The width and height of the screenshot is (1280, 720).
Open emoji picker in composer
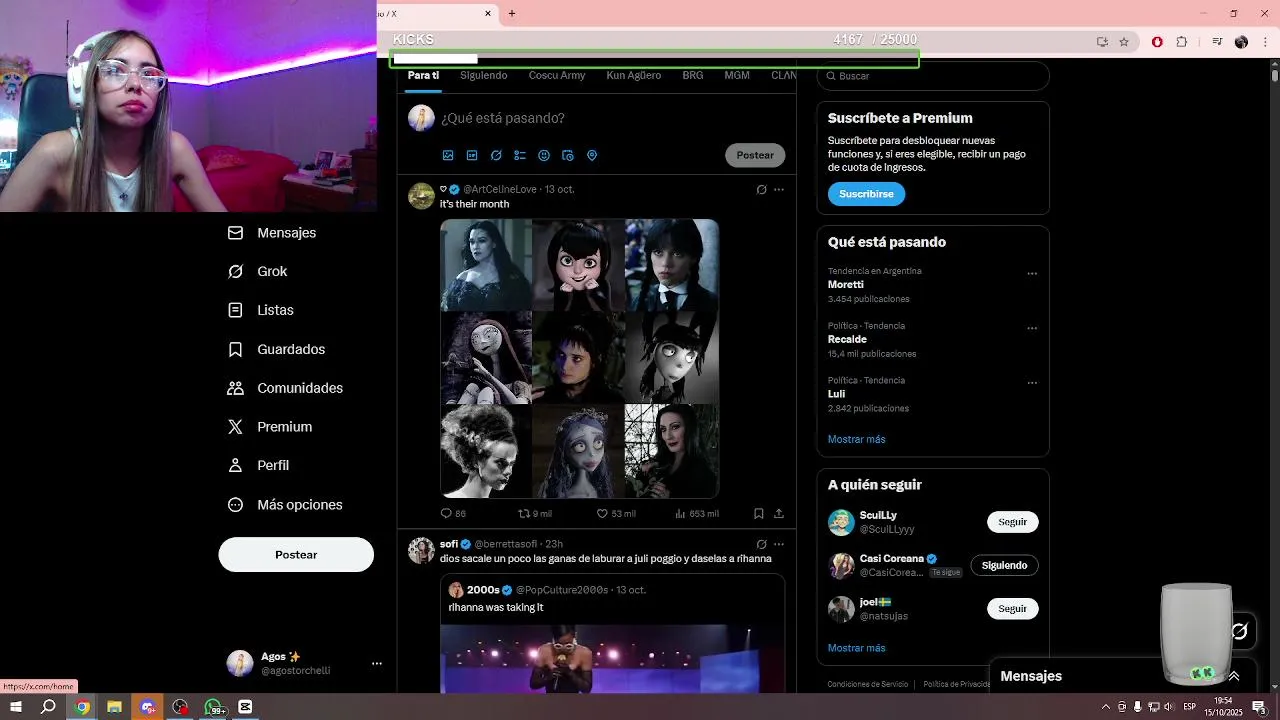[x=544, y=155]
